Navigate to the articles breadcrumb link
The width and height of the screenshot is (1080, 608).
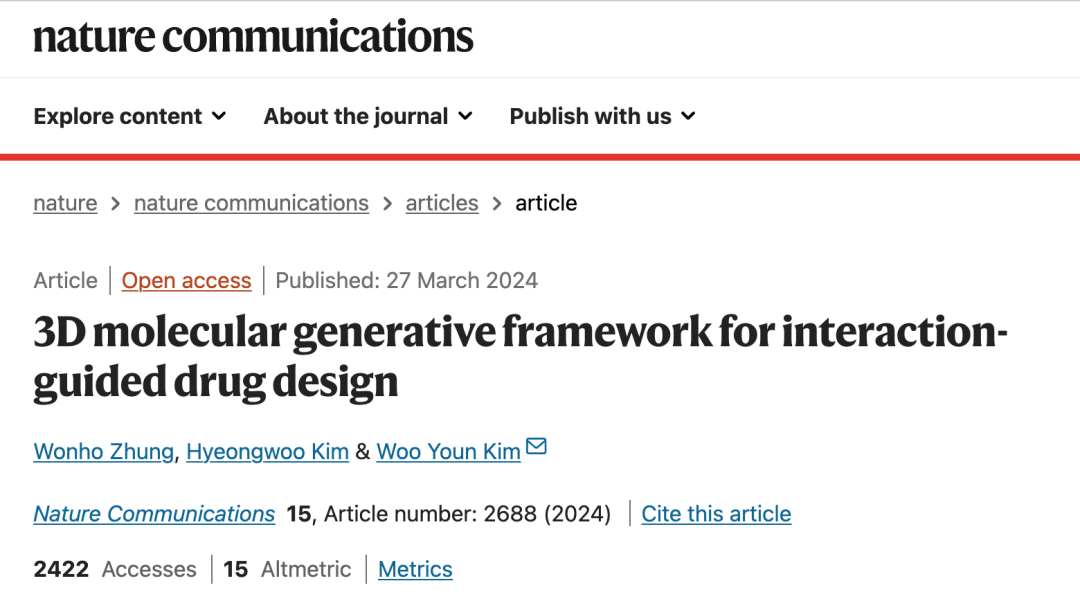tap(442, 203)
